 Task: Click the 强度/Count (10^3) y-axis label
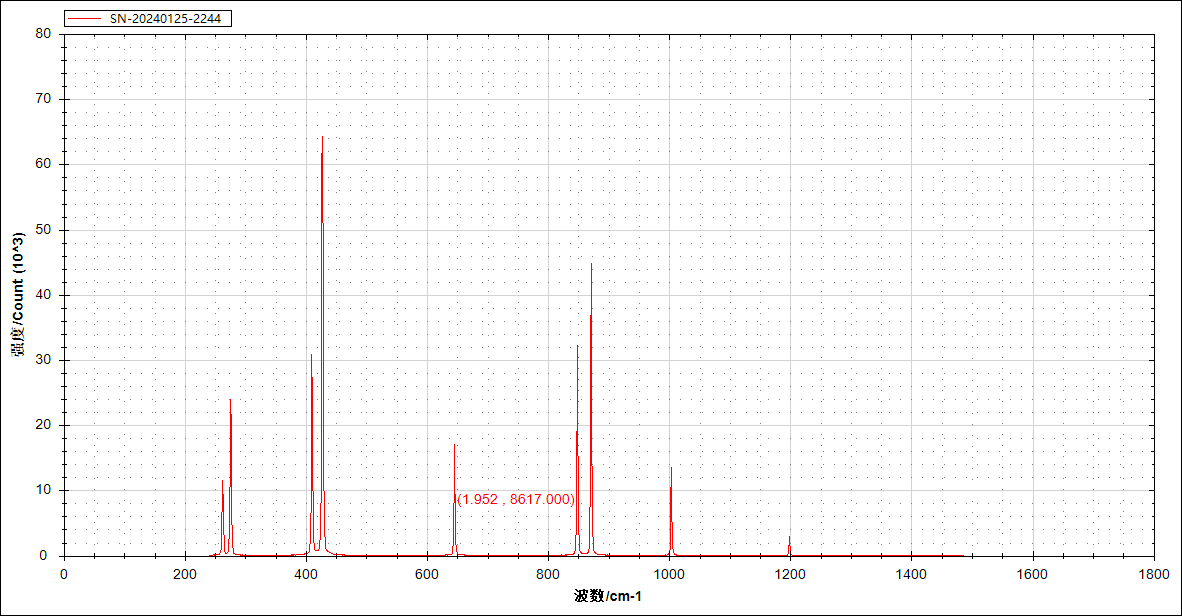coord(15,295)
